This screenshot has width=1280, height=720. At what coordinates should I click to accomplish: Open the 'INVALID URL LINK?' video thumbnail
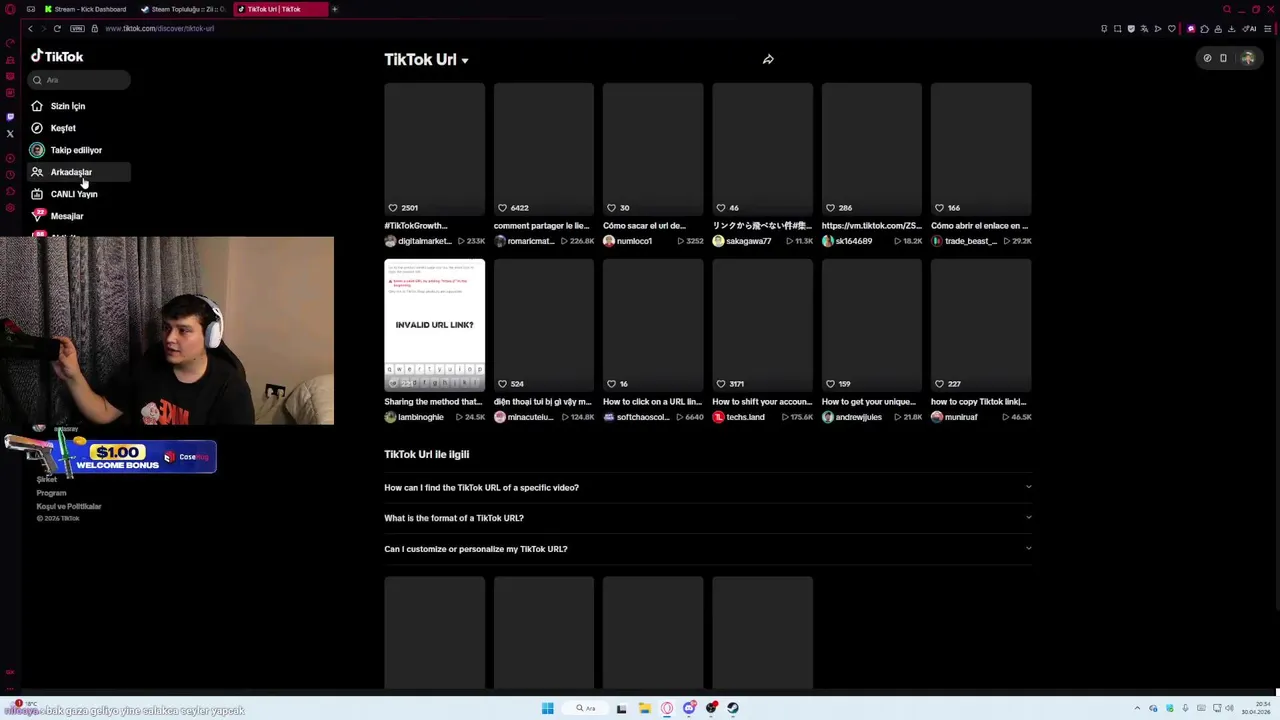pos(434,325)
